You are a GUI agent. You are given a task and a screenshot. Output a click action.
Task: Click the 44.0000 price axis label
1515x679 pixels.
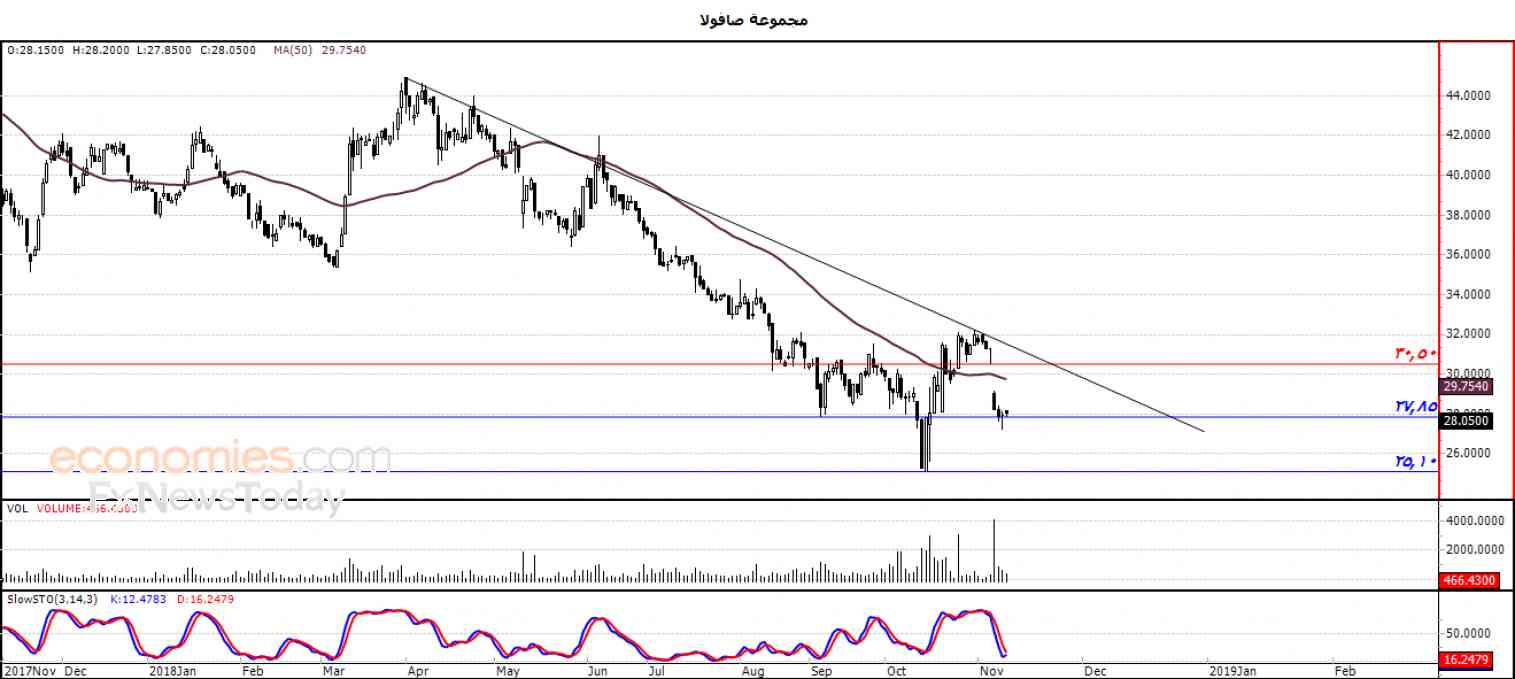(x=1468, y=95)
